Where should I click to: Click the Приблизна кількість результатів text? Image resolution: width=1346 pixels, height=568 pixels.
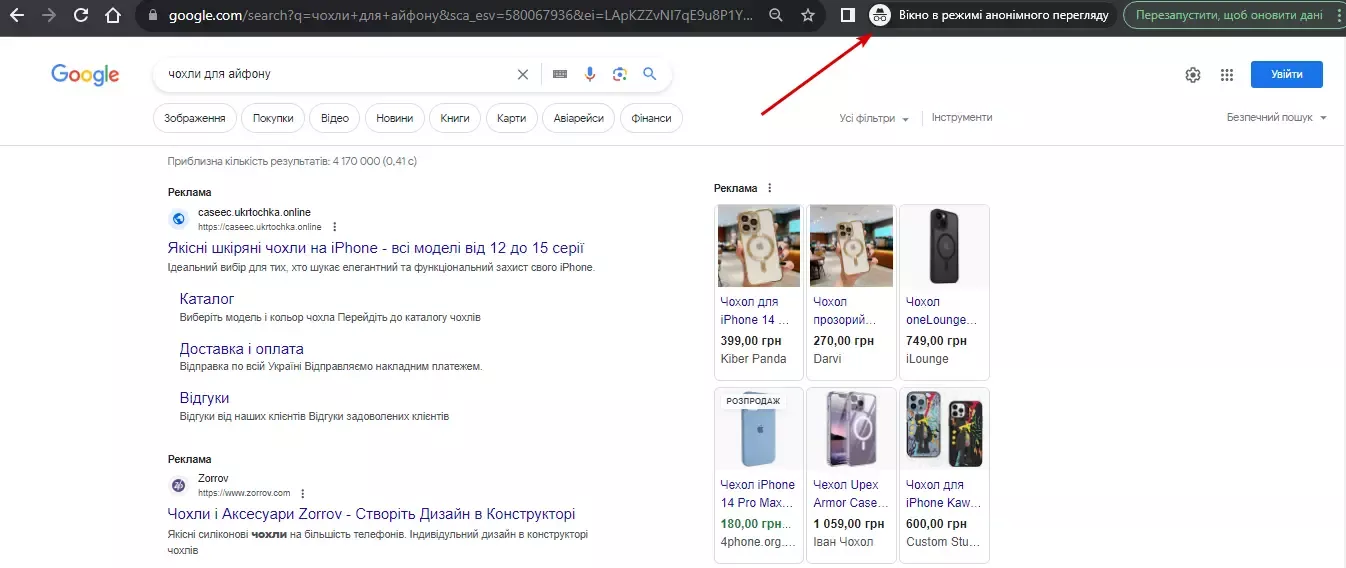click(292, 160)
